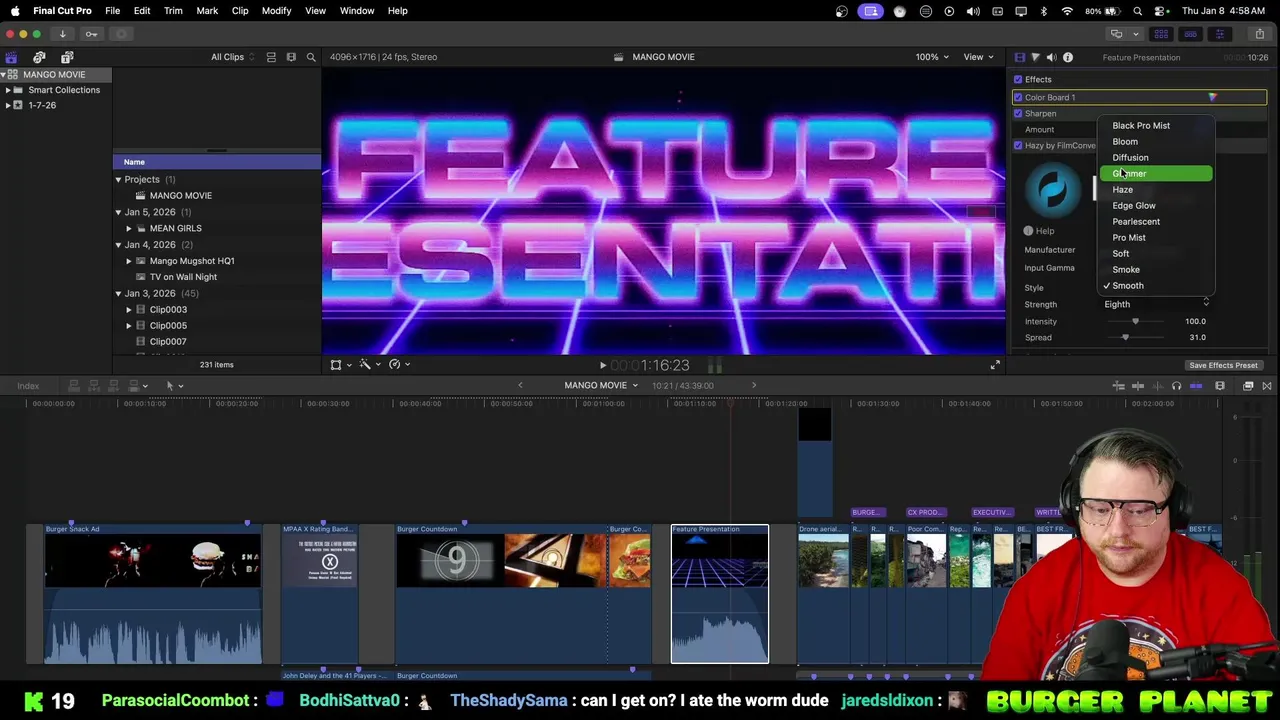The image size is (1280, 720).
Task: Open the Color Board 1 color icon
Action: click(x=1212, y=97)
